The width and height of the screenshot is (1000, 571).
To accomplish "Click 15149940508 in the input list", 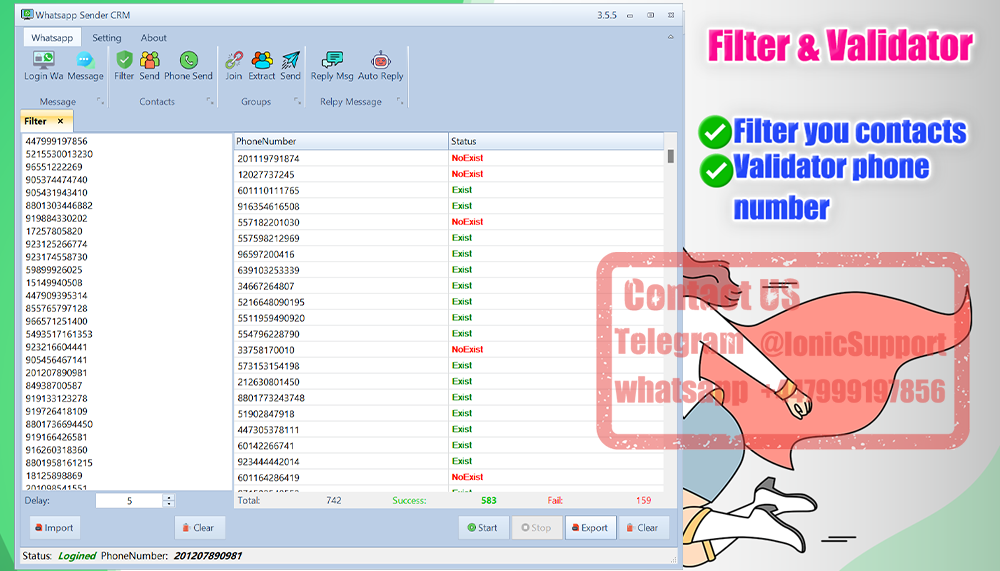I will (54, 283).
